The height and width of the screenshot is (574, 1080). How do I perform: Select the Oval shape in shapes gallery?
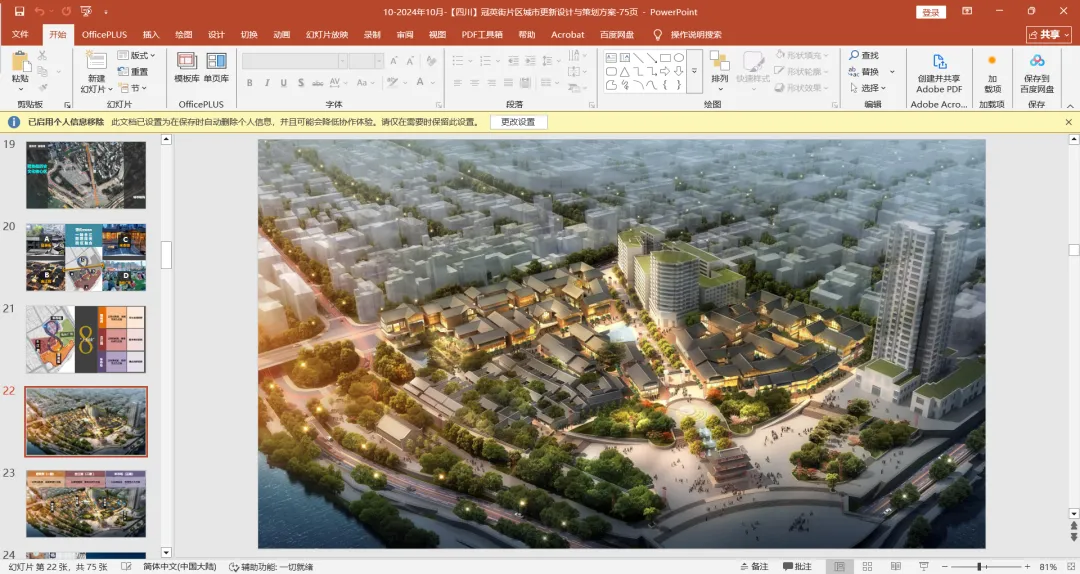(x=678, y=58)
